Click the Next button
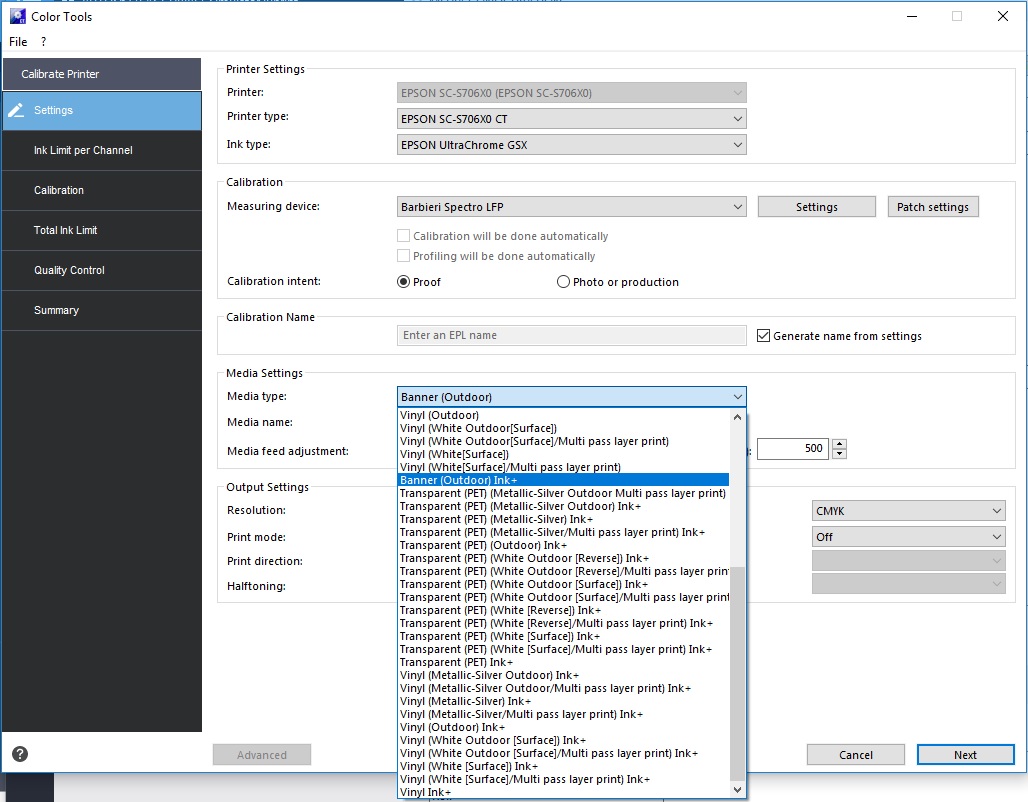The height and width of the screenshot is (802, 1028). [x=965, y=755]
